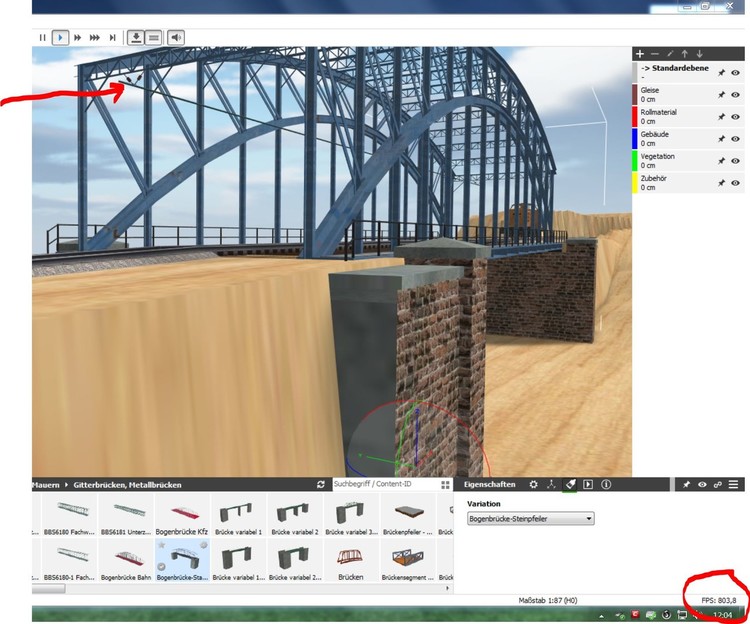The width and height of the screenshot is (750, 624).
Task: Click the Mauern breadcrumb category
Action: click(45, 485)
